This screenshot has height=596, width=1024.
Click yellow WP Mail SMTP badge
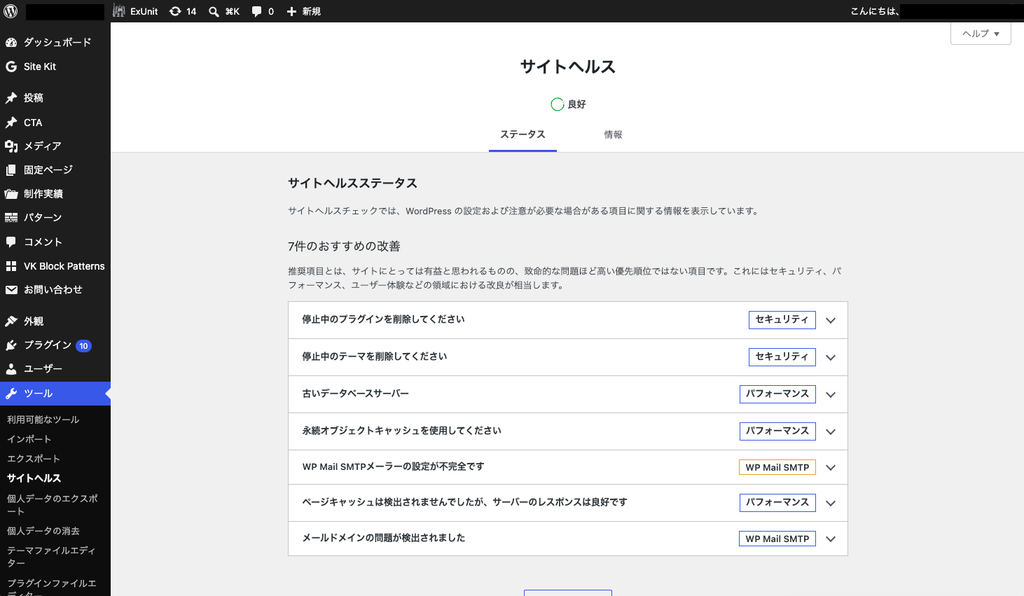(x=777, y=467)
